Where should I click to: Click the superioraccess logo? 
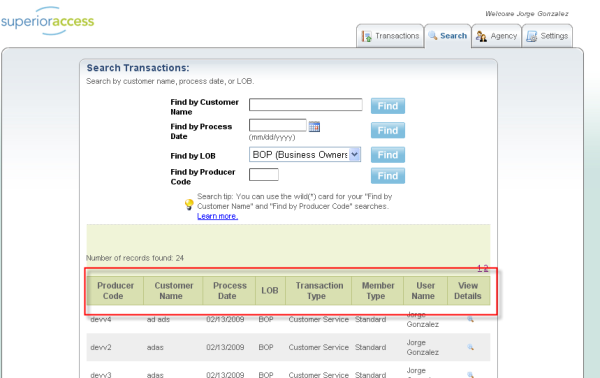coord(47,21)
